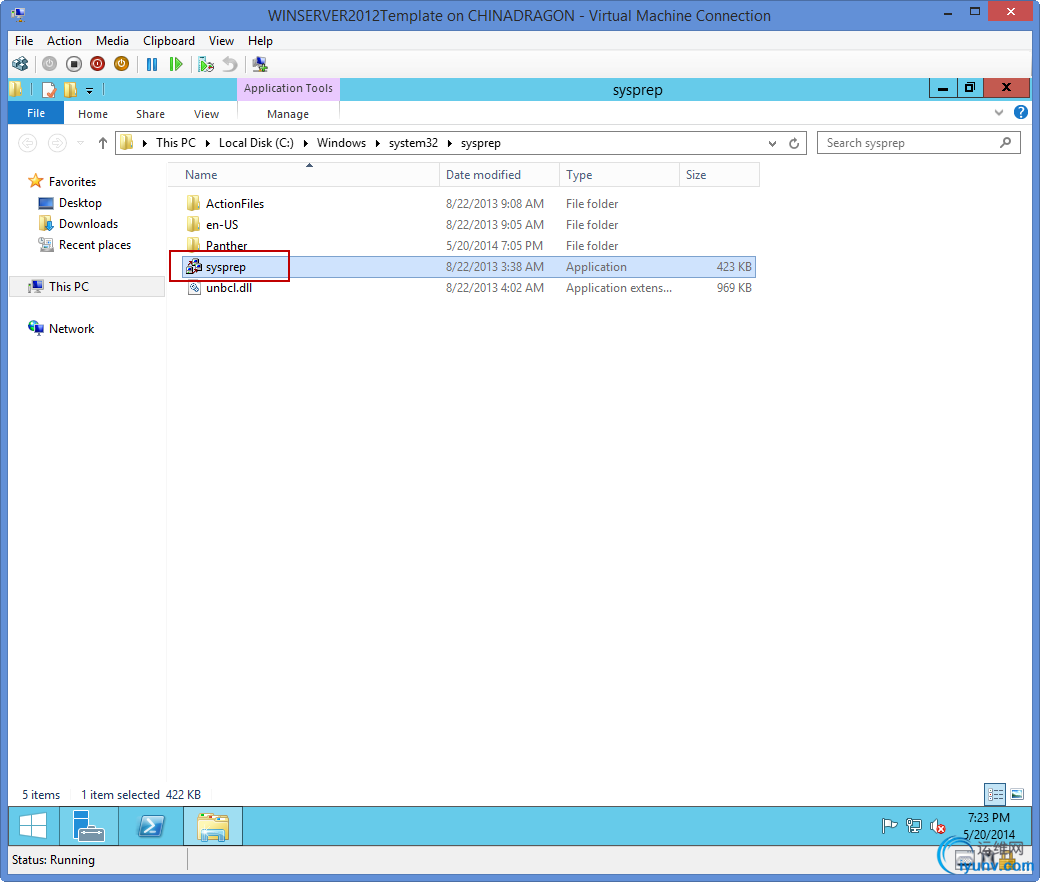
Task: Switch to the Explorer View ribbon tab
Action: 206,114
